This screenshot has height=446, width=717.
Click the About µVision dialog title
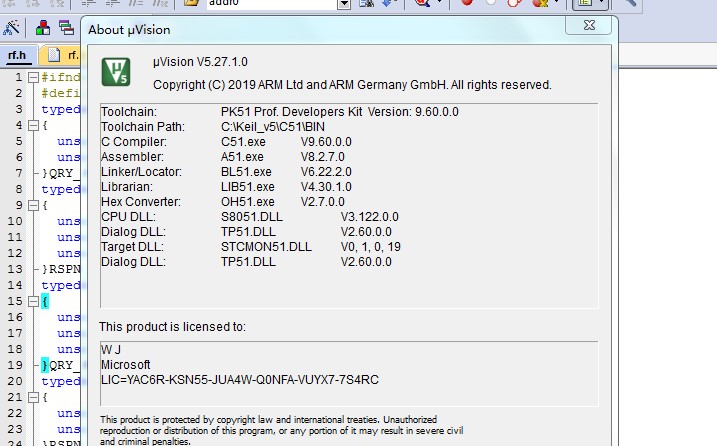click(129, 30)
